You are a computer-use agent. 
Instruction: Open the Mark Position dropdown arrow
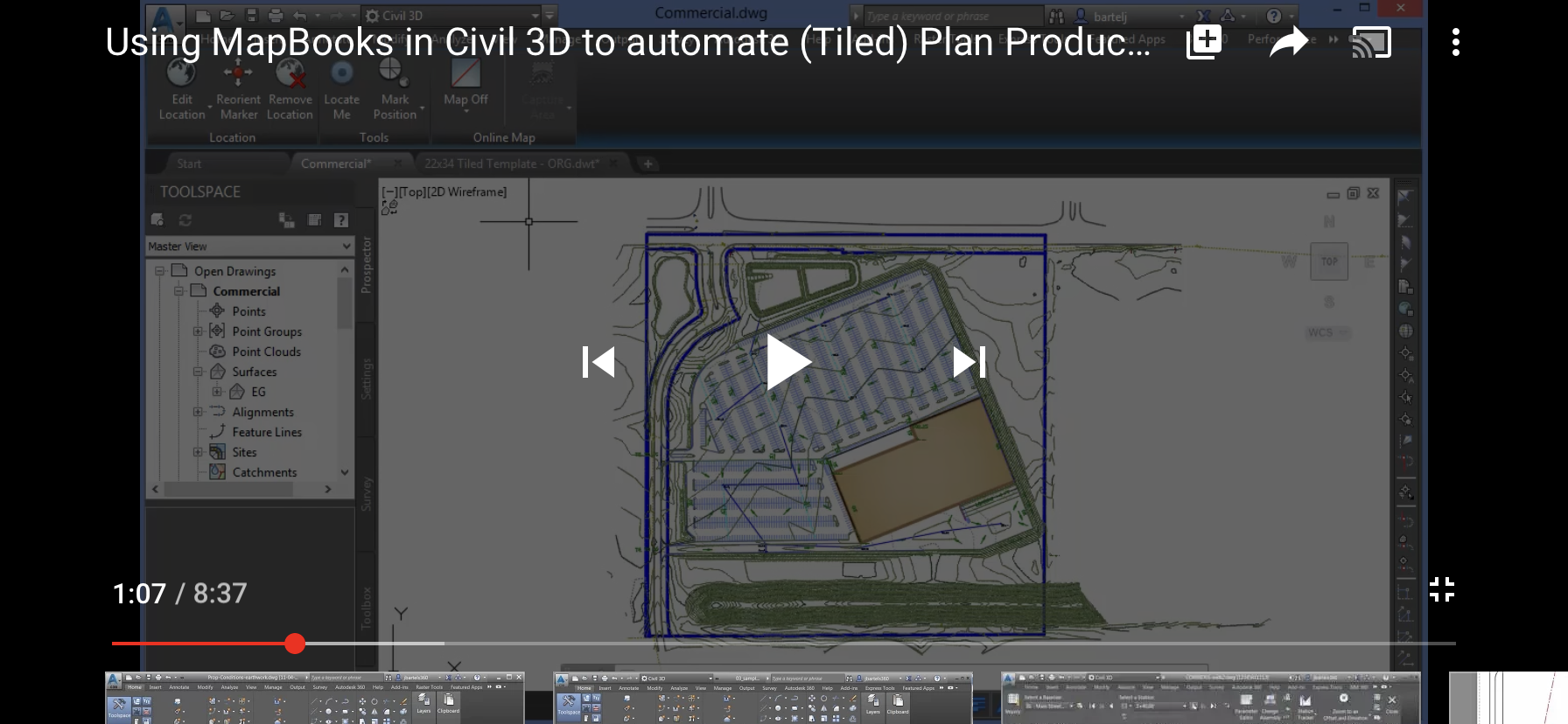pos(423,108)
